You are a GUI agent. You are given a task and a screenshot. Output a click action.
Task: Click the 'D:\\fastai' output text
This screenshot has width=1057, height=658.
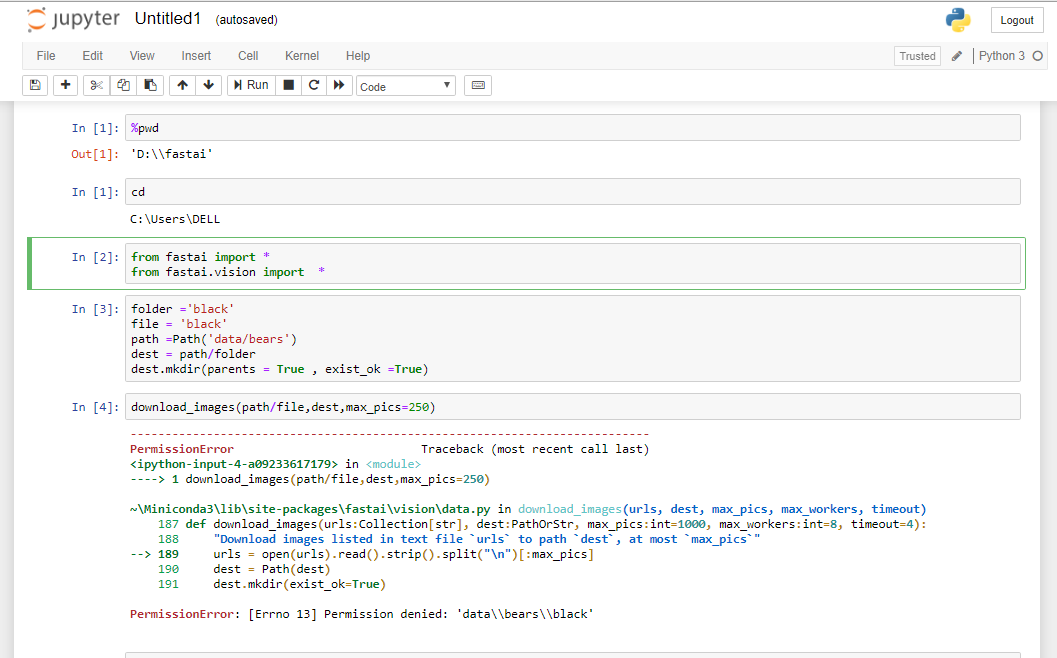171,154
